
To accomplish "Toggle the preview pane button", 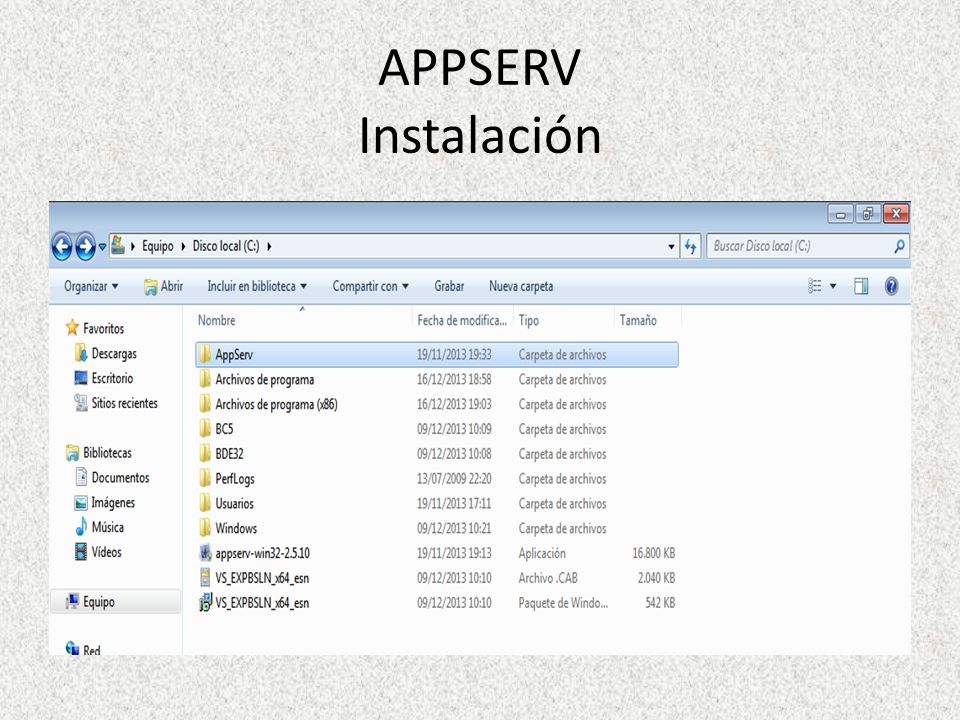I will (861, 286).
